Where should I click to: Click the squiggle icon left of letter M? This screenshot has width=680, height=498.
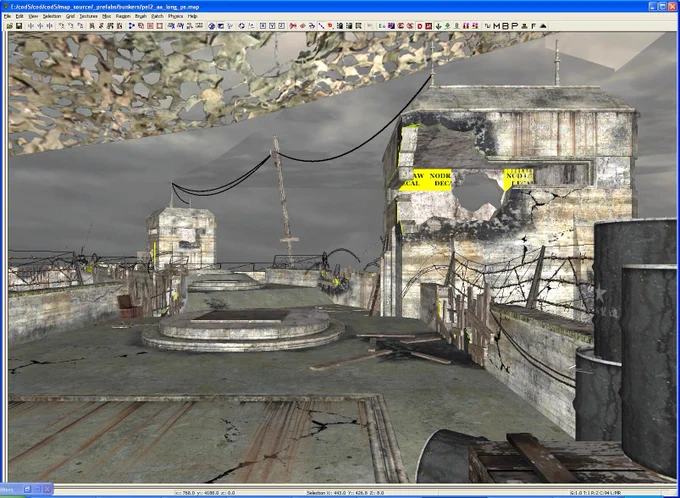click(487, 26)
